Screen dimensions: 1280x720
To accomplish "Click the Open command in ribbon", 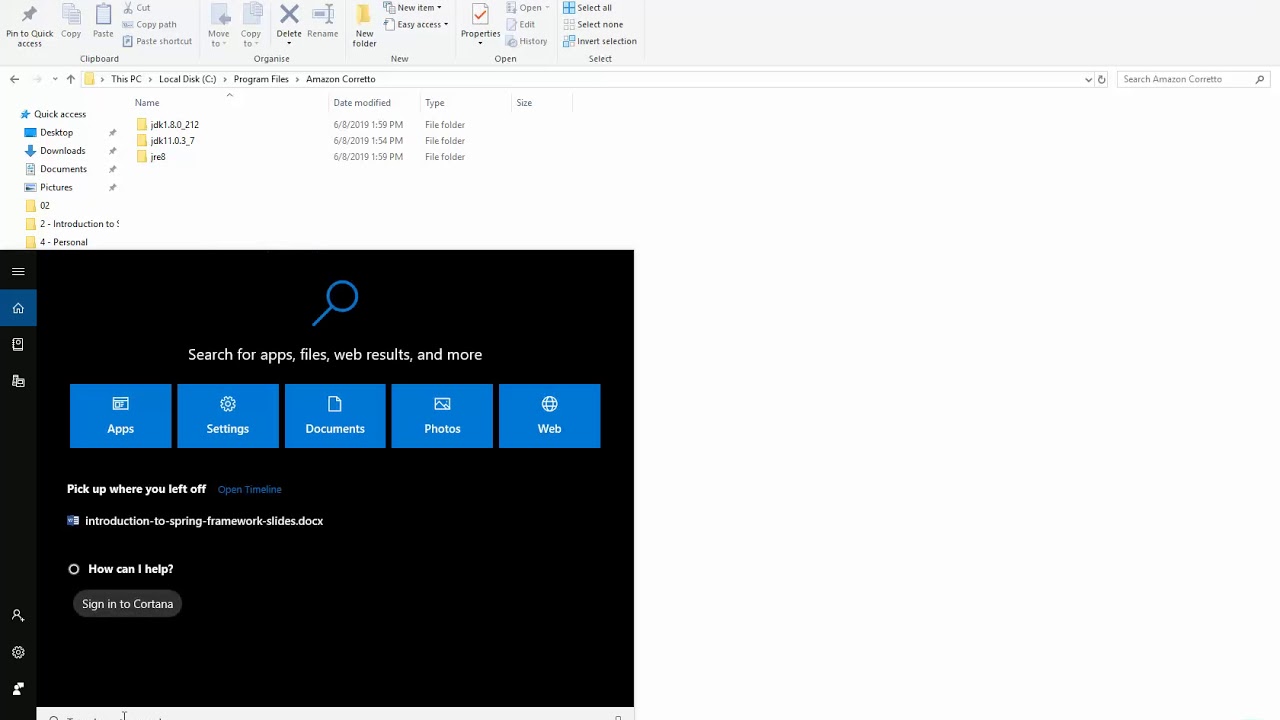I will point(528,7).
